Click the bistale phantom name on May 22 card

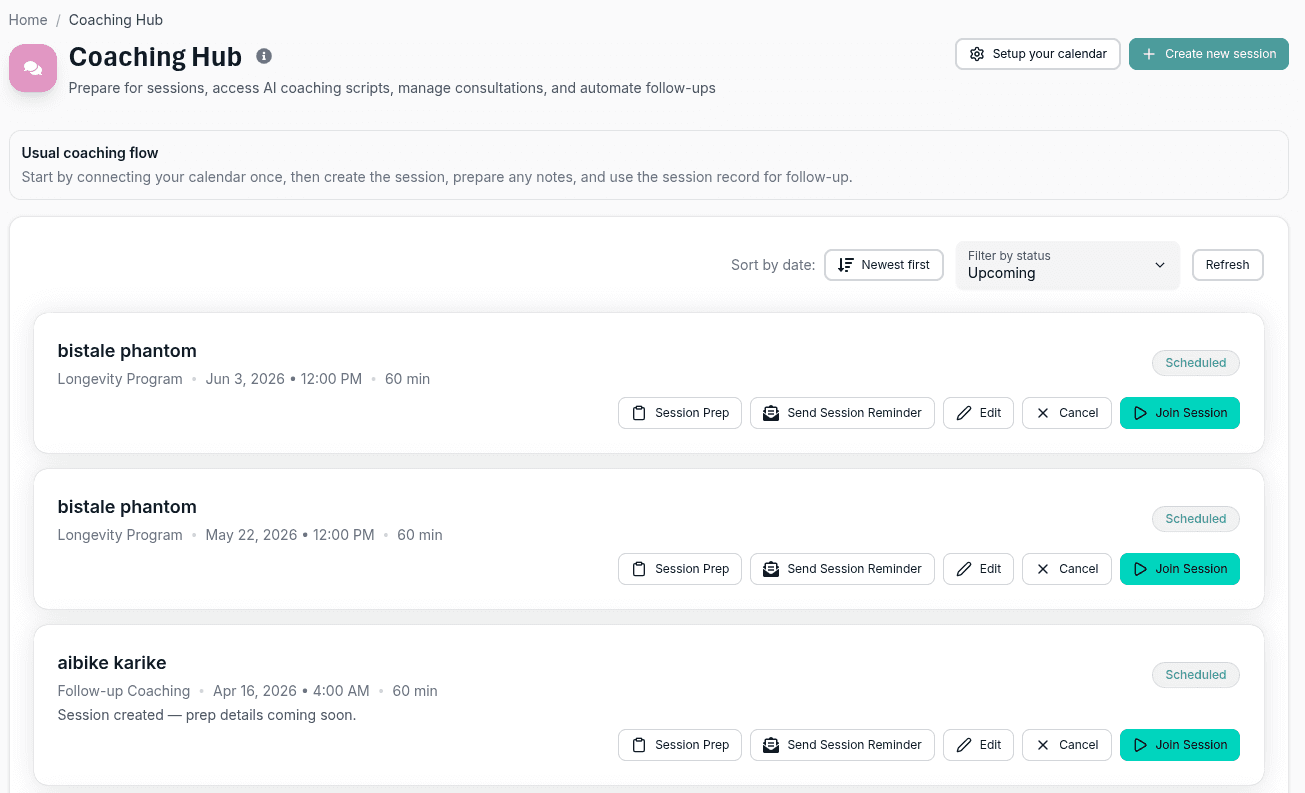(x=127, y=507)
